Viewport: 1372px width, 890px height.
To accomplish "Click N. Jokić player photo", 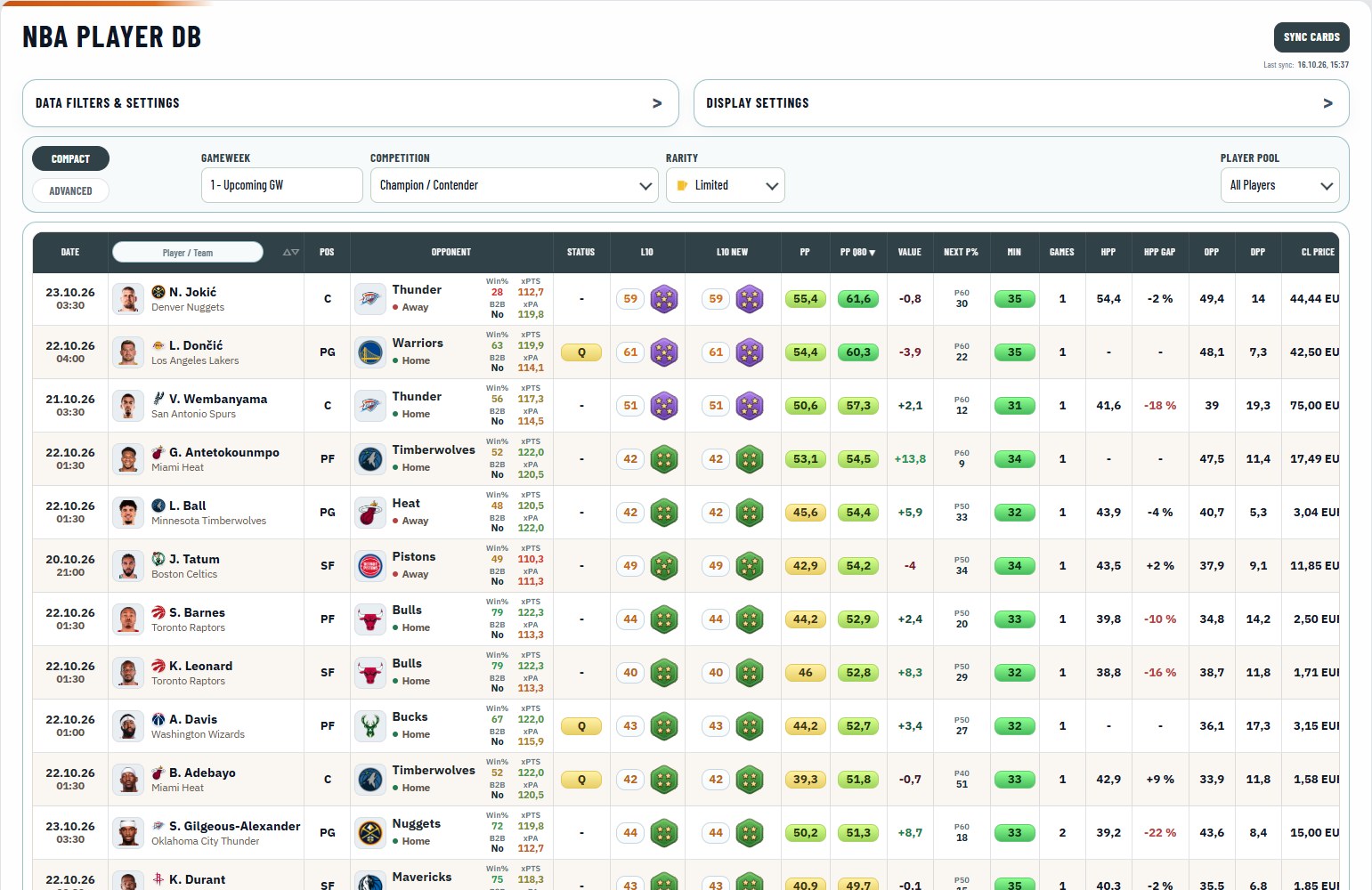I will click(x=128, y=299).
